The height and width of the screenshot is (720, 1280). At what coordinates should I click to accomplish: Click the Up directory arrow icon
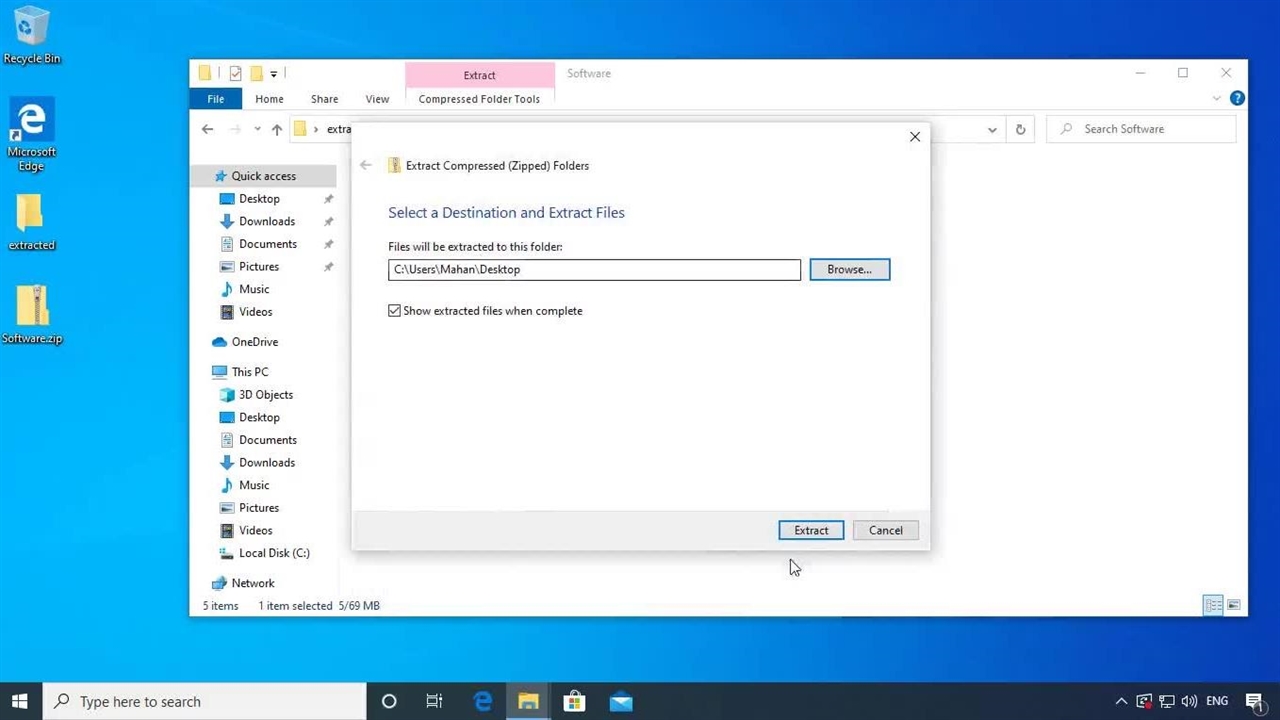tap(277, 129)
